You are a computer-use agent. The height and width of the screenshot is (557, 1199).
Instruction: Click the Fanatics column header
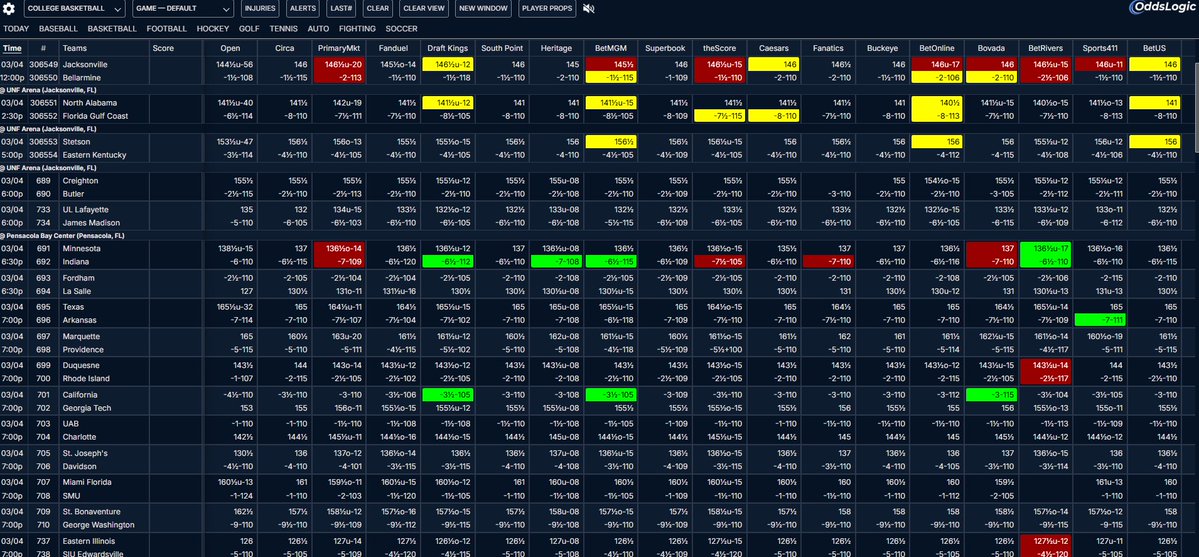[x=828, y=48]
